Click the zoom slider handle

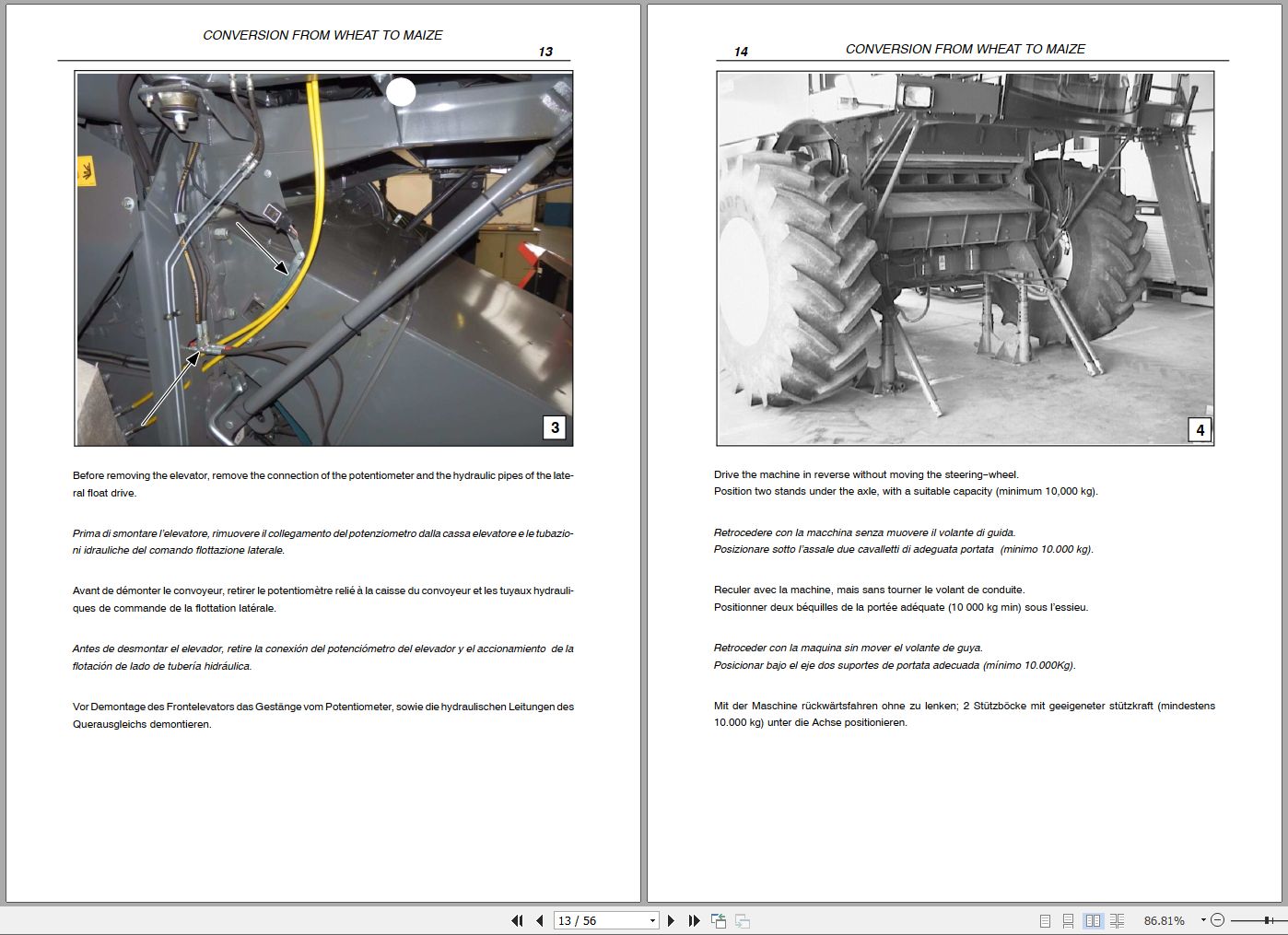coord(1269,920)
